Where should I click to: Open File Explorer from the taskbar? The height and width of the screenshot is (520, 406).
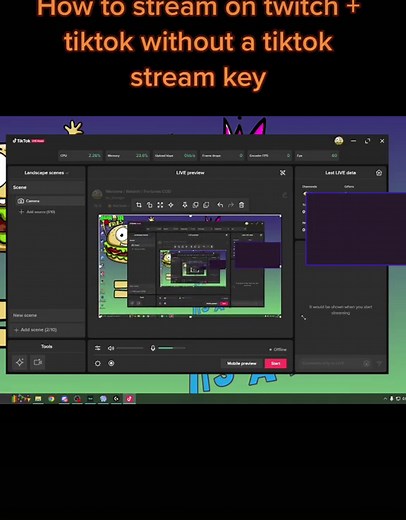coord(38,399)
